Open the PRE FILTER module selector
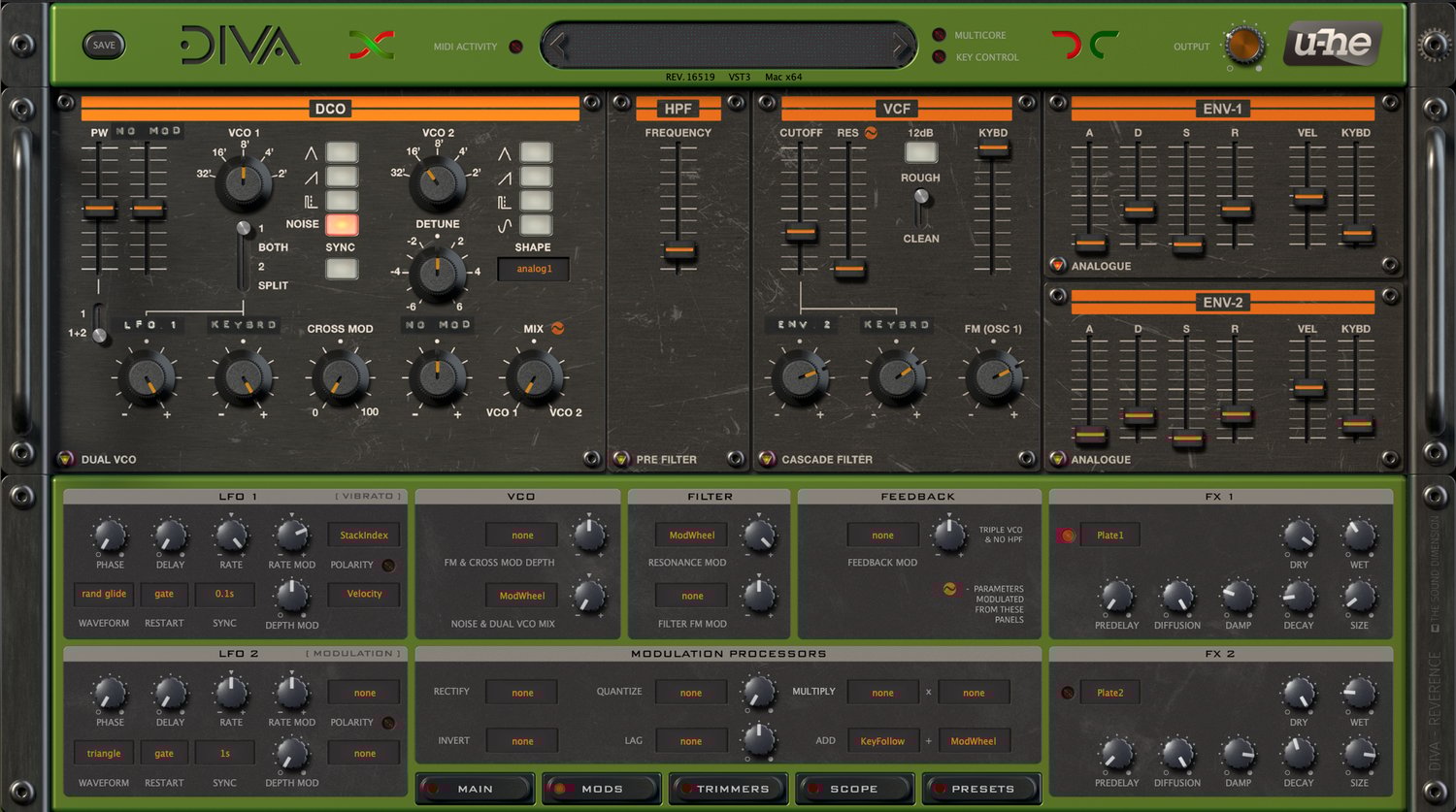This screenshot has width=1456, height=812. (621, 459)
